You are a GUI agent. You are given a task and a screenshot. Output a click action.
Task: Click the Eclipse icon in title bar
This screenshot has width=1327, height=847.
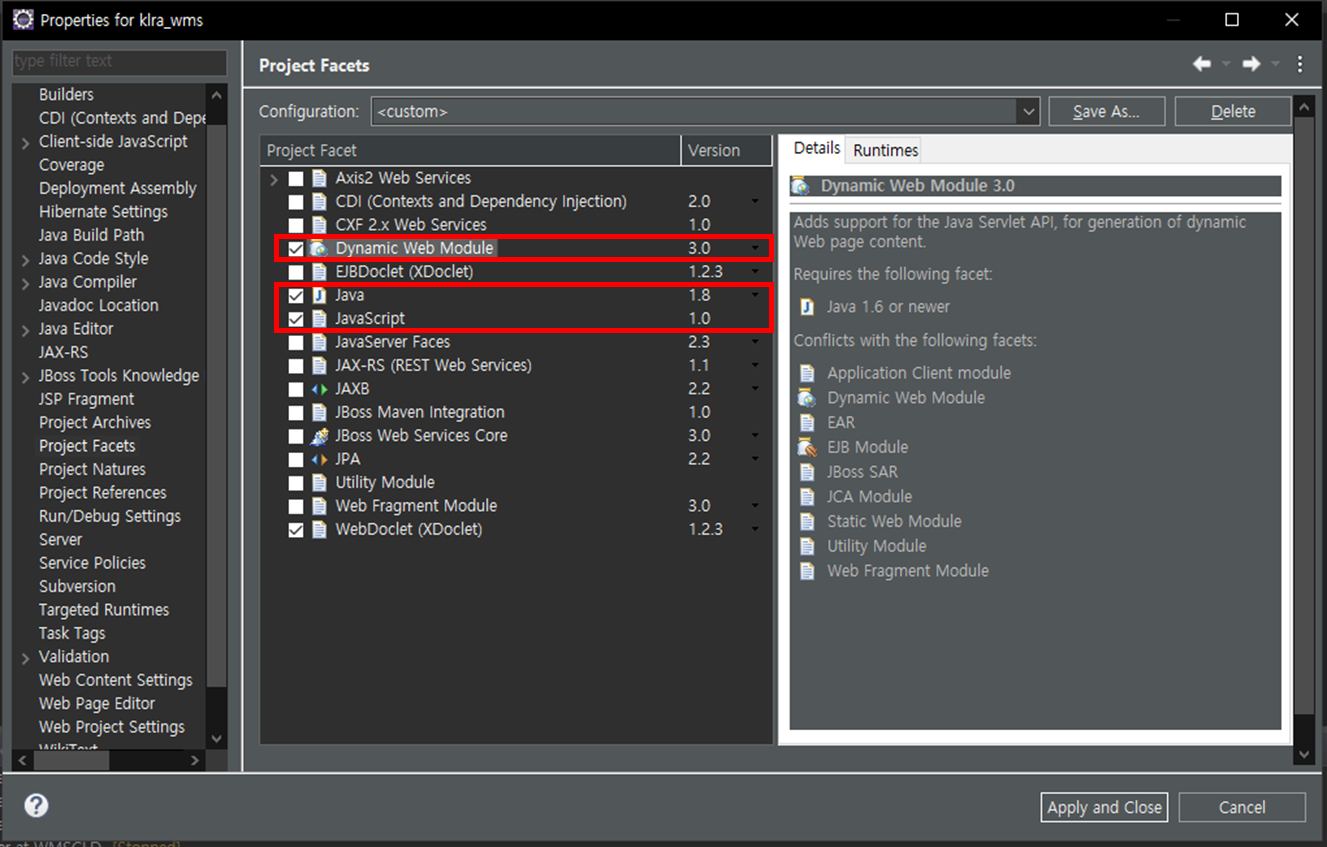click(x=22, y=20)
